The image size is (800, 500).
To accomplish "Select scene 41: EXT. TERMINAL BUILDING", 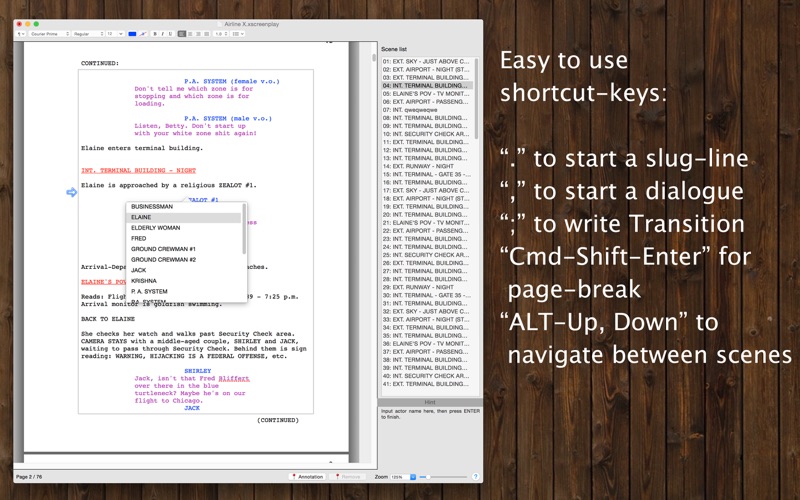I will point(426,384).
